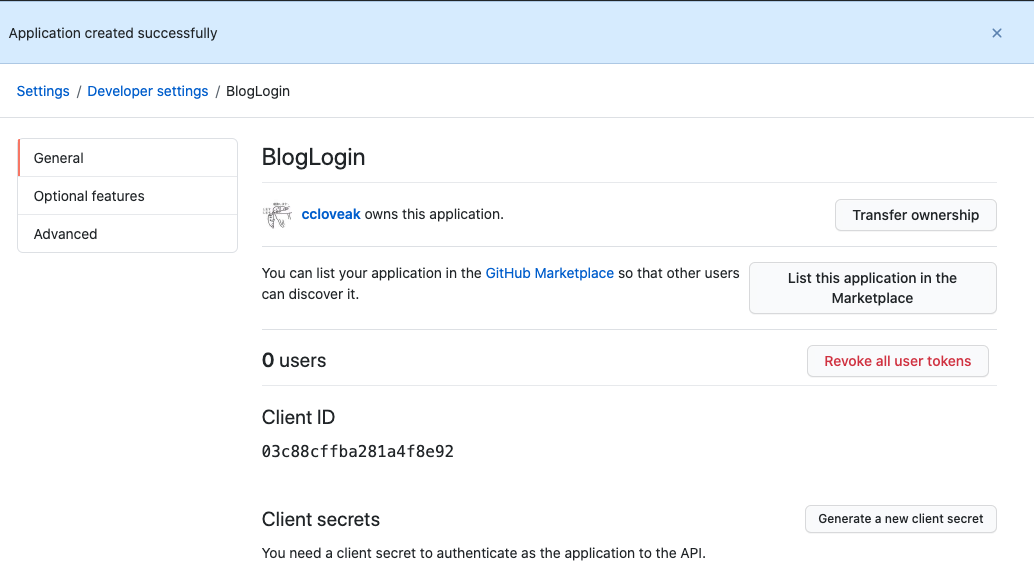This screenshot has width=1034, height=572.
Task: Go to Developer settings breadcrumb
Action: coord(148,91)
